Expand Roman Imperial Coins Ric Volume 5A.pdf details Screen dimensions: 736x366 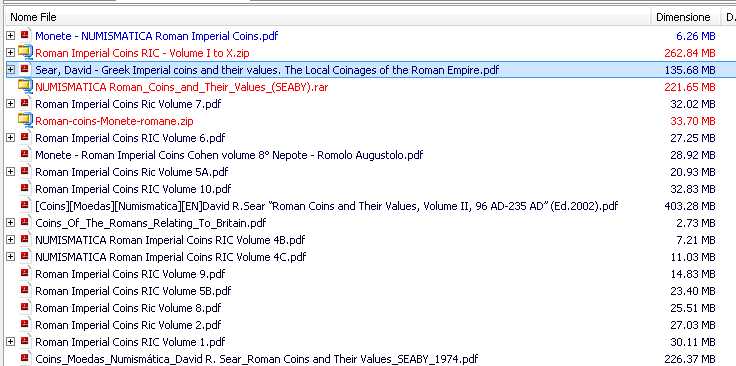click(11, 172)
